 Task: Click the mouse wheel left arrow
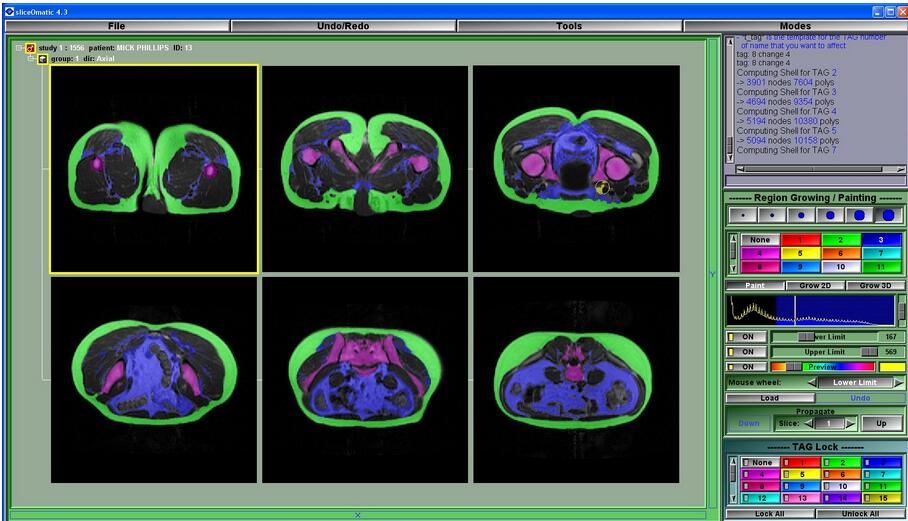click(812, 383)
